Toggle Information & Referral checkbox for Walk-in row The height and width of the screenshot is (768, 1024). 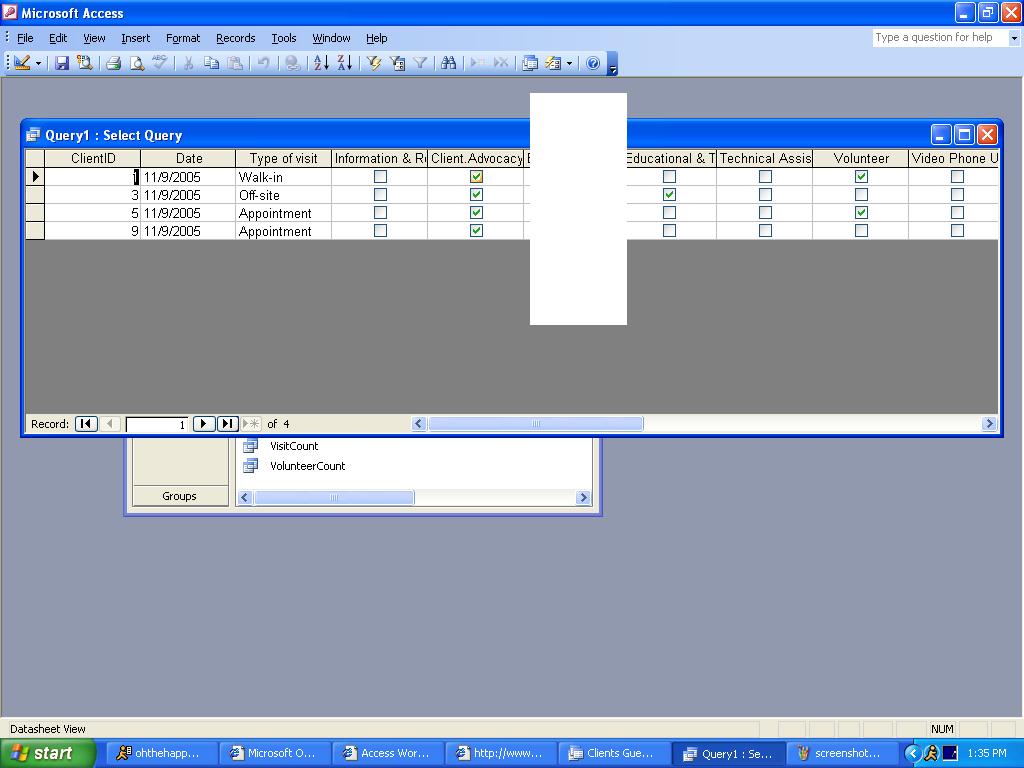[380, 176]
